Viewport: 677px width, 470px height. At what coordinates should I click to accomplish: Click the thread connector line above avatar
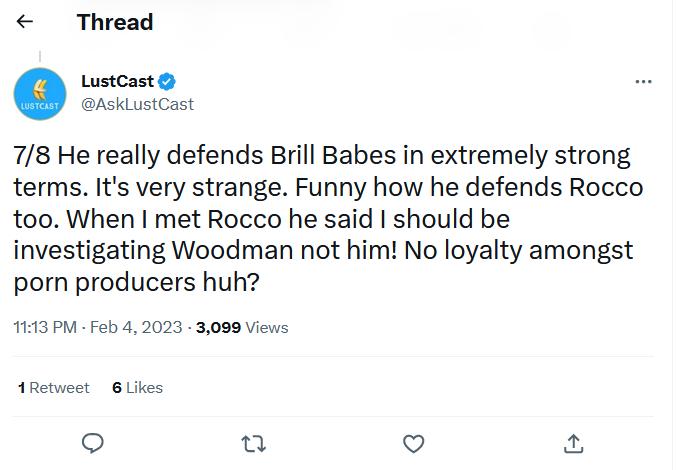(x=40, y=57)
